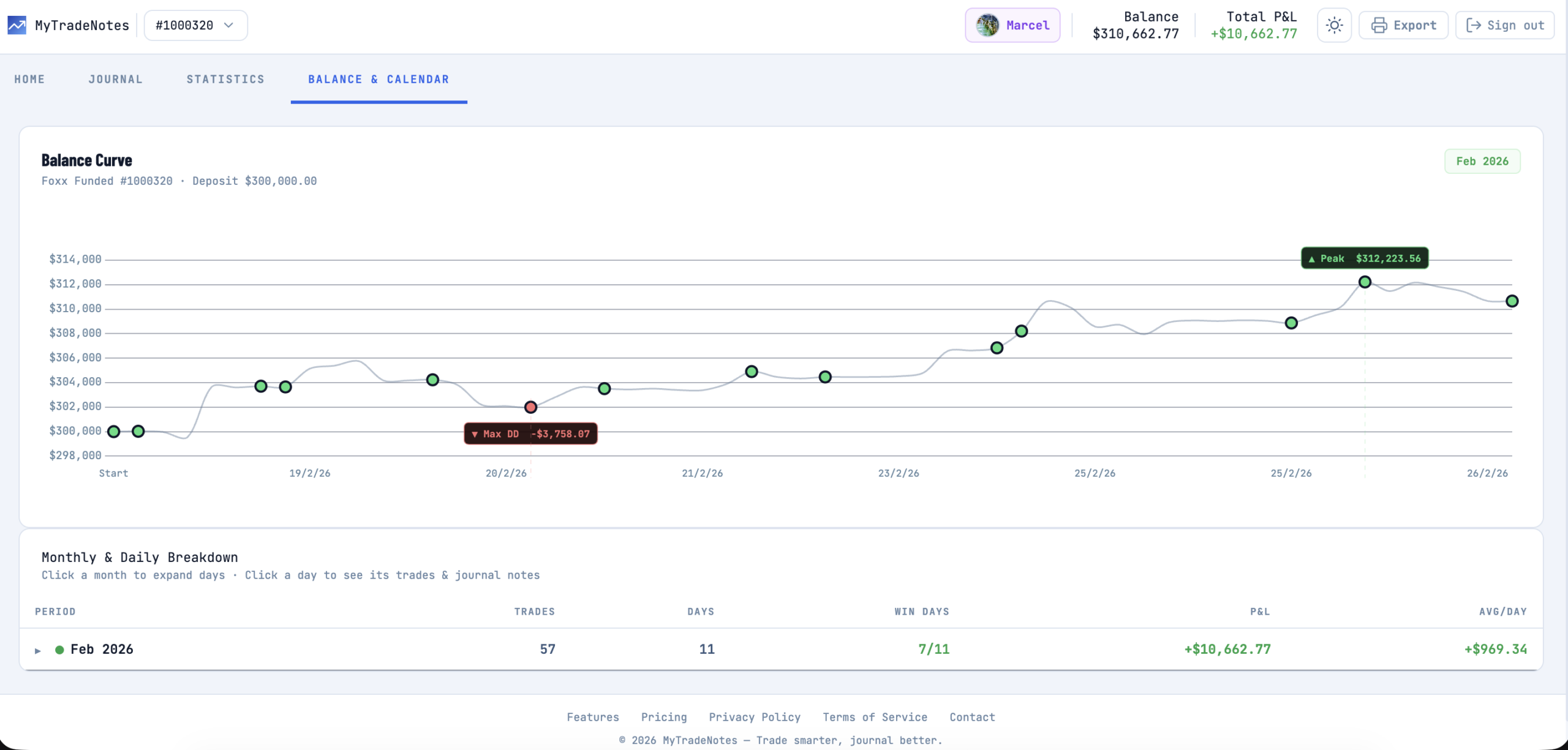Click the Terms of Service link
1568x750 pixels.
click(875, 717)
